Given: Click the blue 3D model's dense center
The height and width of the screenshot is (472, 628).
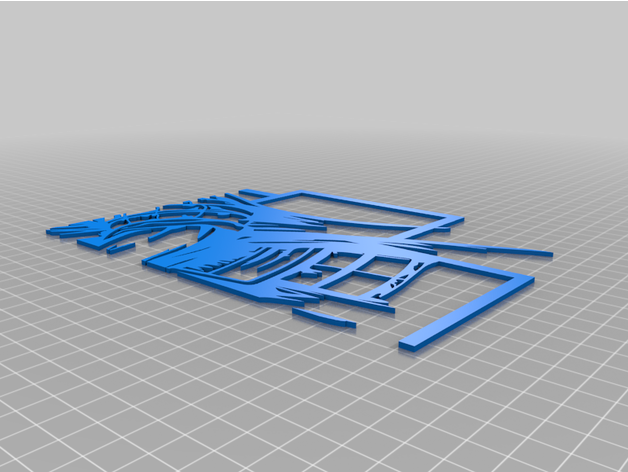Looking at the screenshot, I should pyautogui.click(x=262, y=244).
